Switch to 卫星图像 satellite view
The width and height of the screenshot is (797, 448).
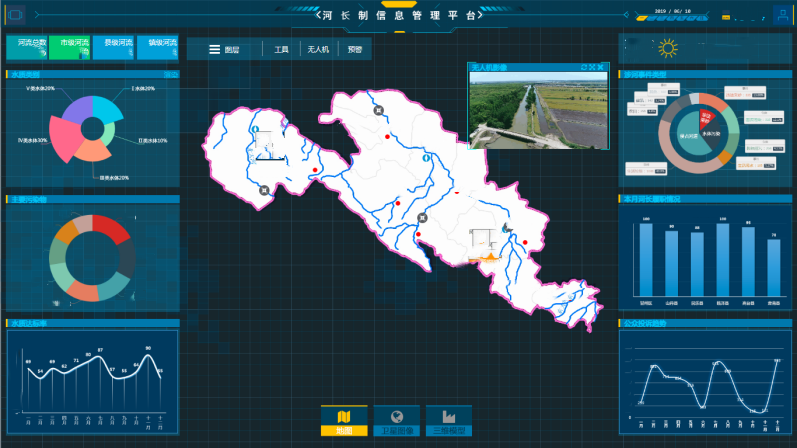[x=397, y=421]
